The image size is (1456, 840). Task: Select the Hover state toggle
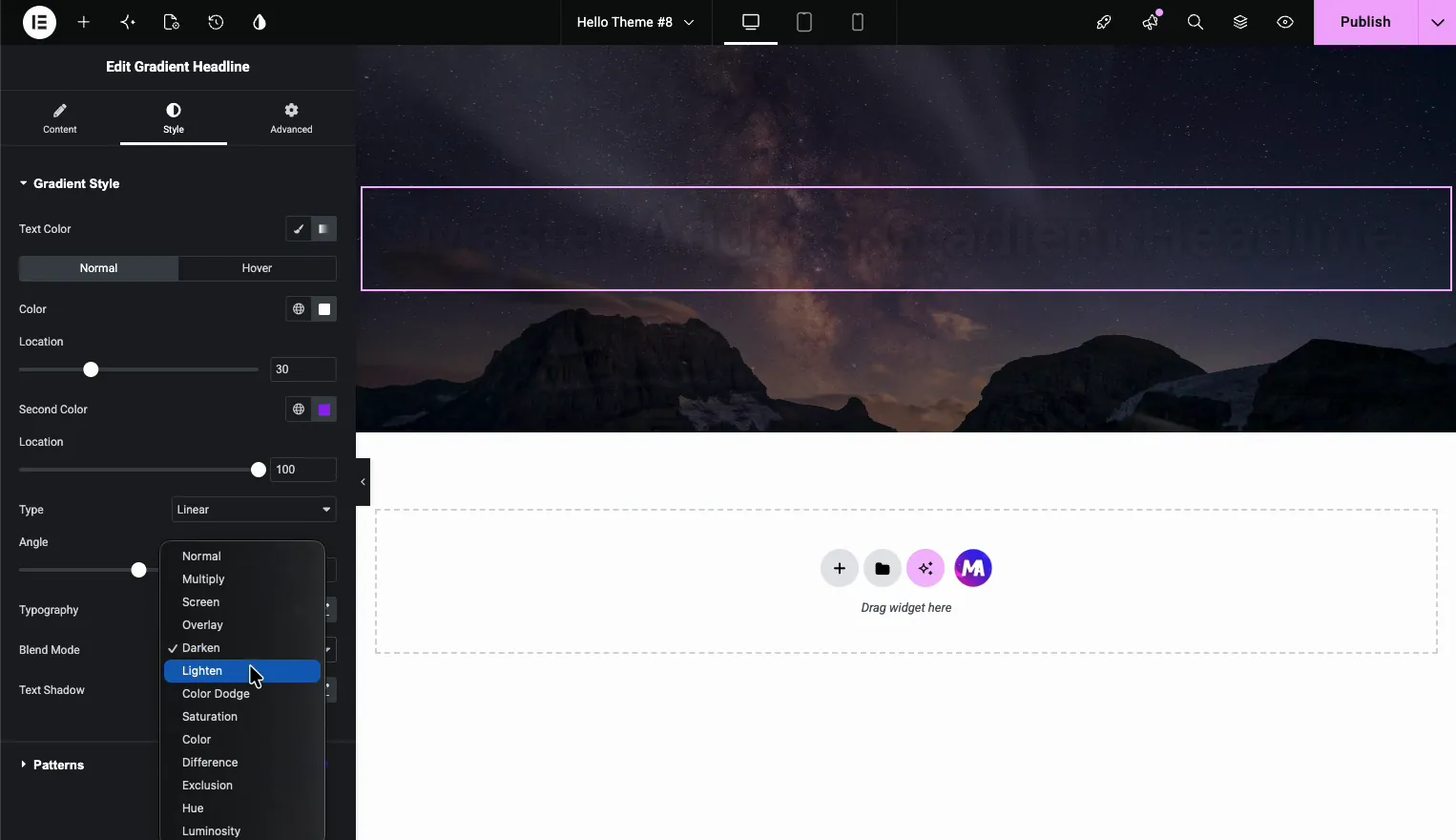pyautogui.click(x=257, y=268)
